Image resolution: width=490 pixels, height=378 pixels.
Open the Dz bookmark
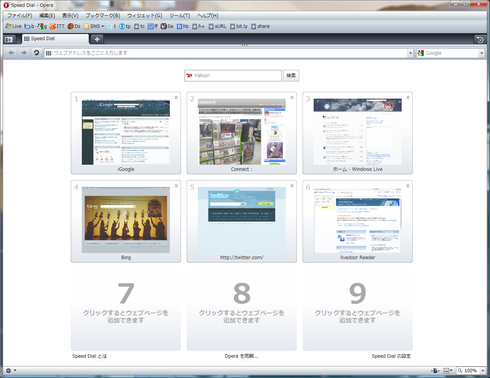pos(74,26)
